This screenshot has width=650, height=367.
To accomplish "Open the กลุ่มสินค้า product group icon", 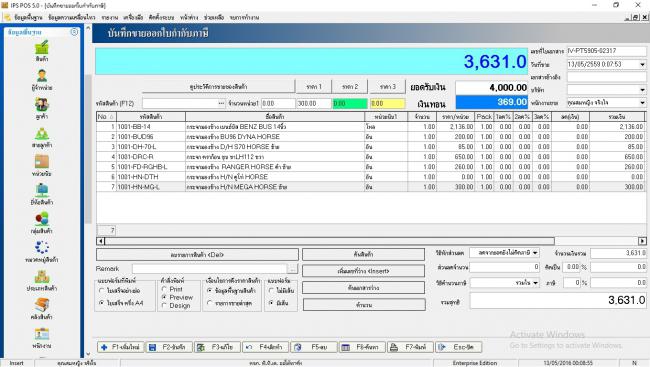I will click(41, 219).
